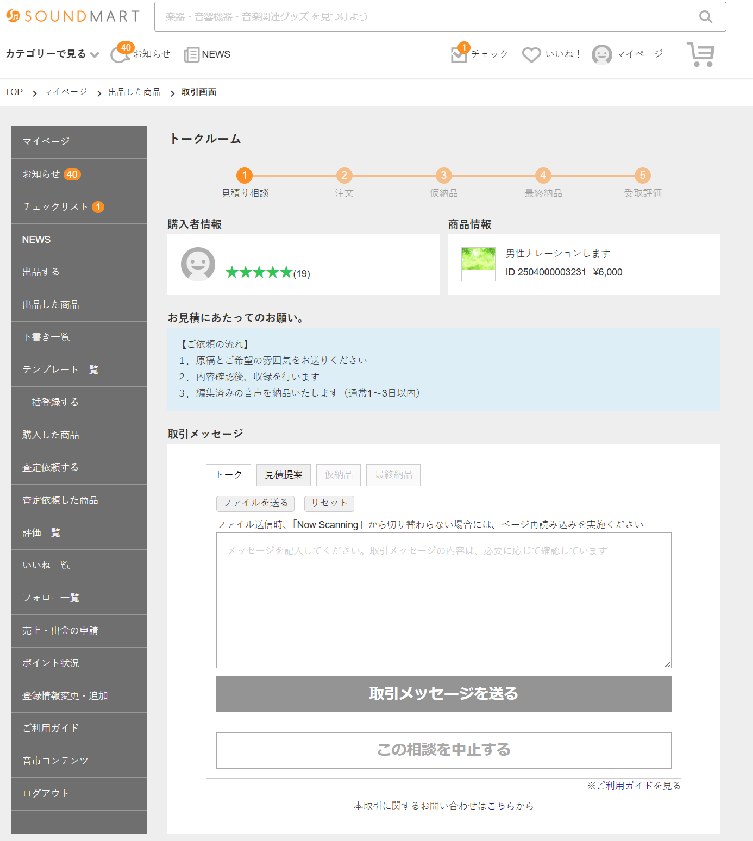
Task: Click the heart likes icon
Action: coord(531,55)
